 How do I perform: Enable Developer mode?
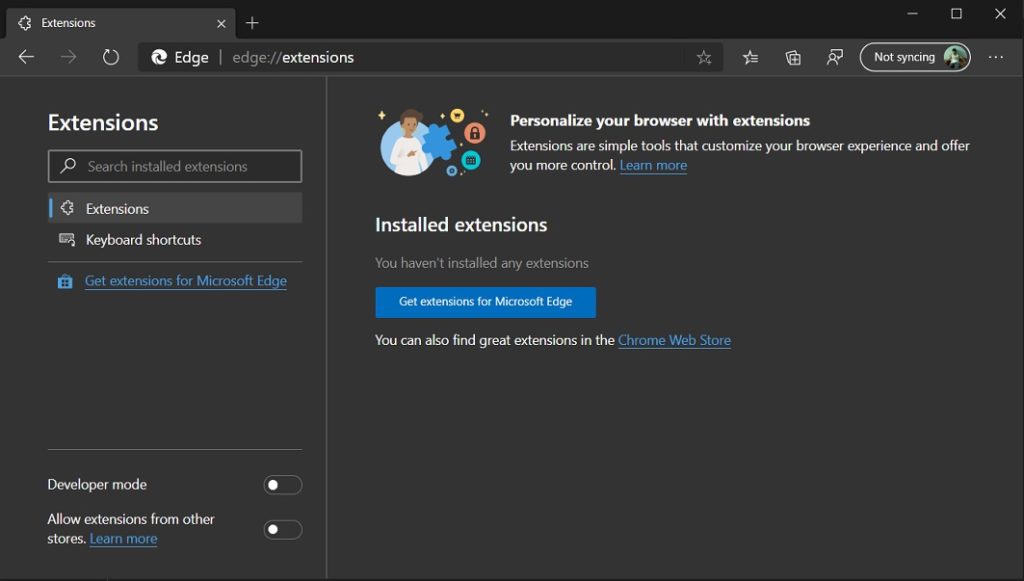pyautogui.click(x=282, y=484)
